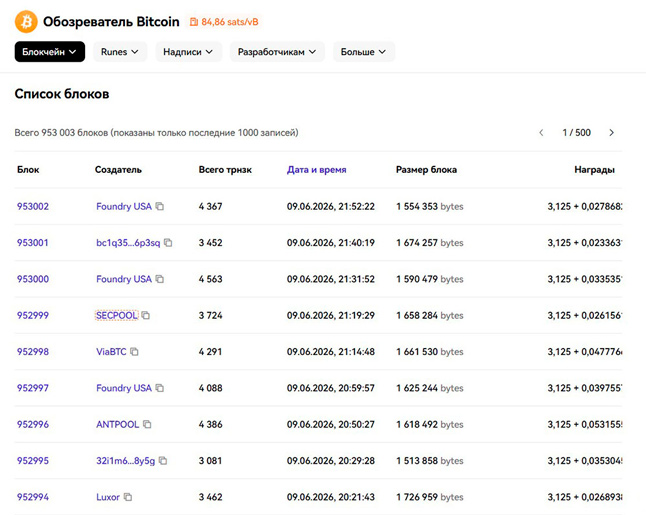Copy Foundry USA address in block 953002 row
The image size is (646, 515).
tap(160, 206)
